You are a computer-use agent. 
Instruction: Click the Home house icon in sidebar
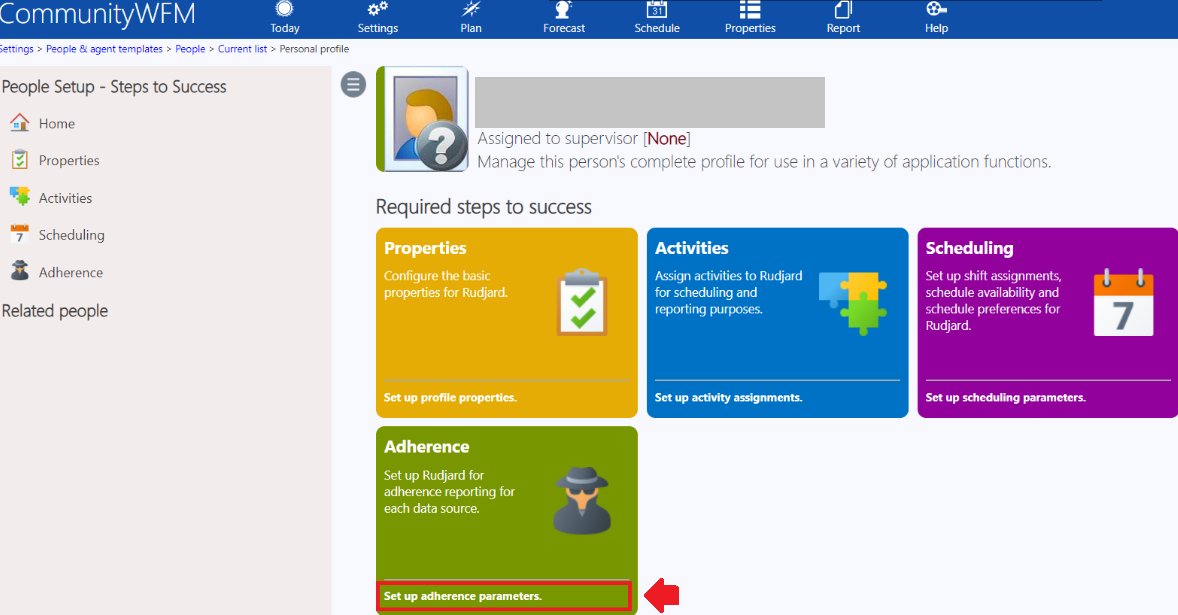[x=20, y=122]
